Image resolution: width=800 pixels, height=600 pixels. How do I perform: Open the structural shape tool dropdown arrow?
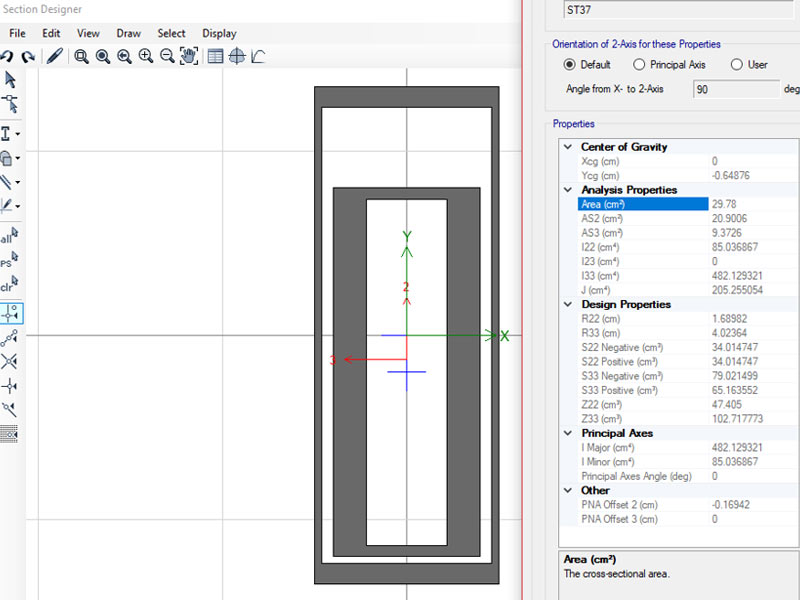(18, 134)
